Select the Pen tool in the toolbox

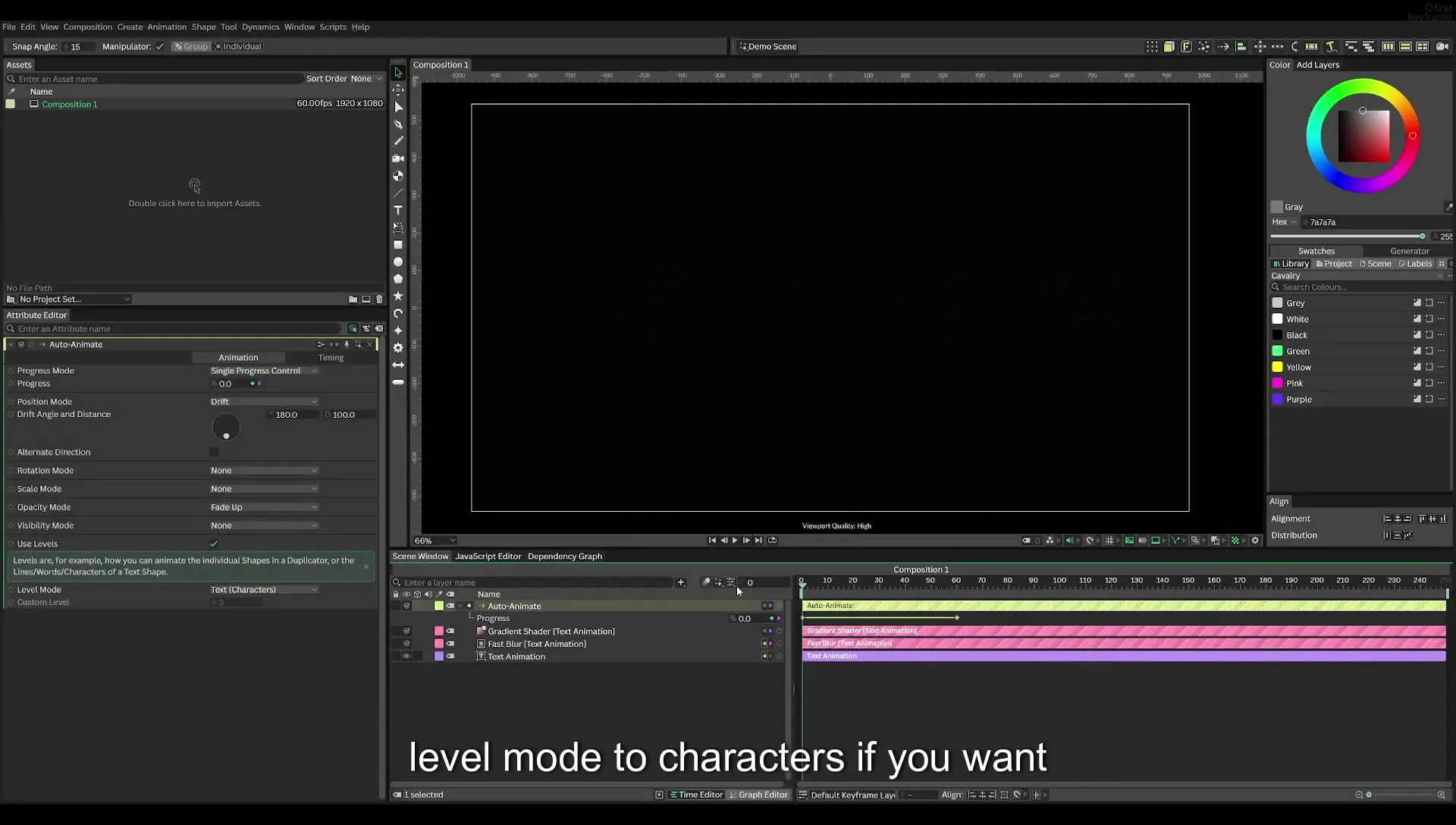point(398,124)
